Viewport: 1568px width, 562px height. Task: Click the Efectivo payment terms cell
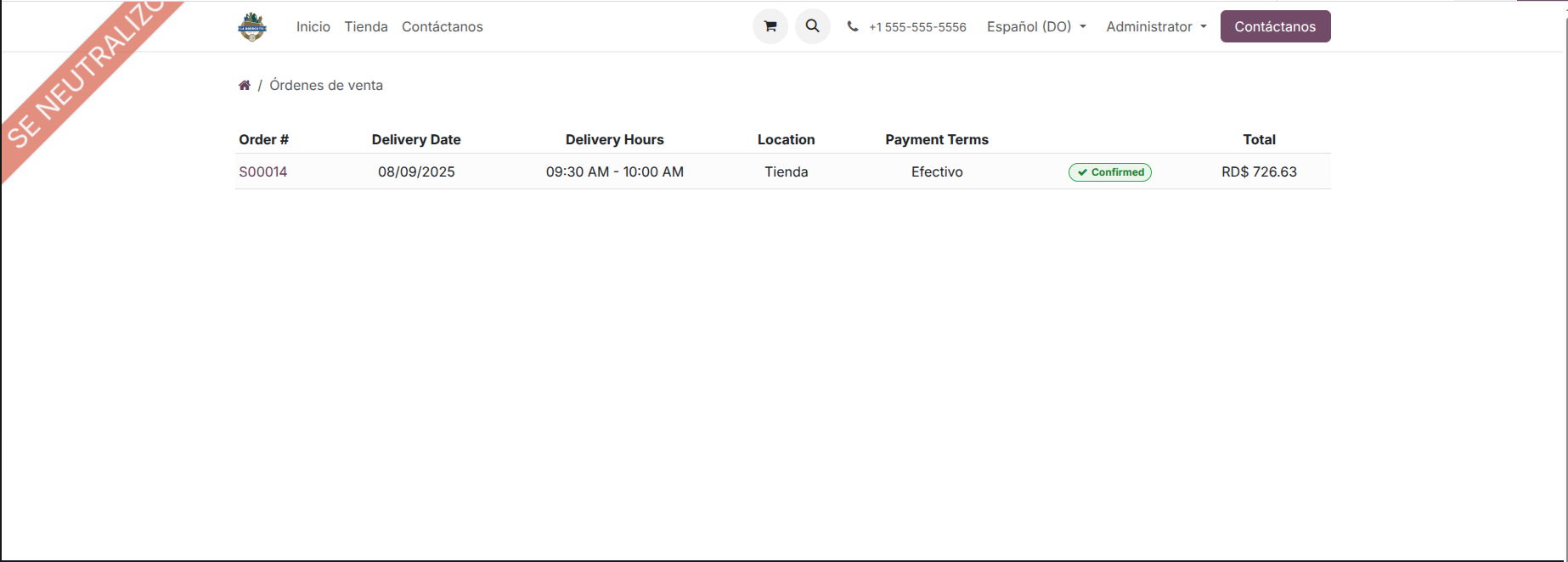pyautogui.click(x=937, y=172)
